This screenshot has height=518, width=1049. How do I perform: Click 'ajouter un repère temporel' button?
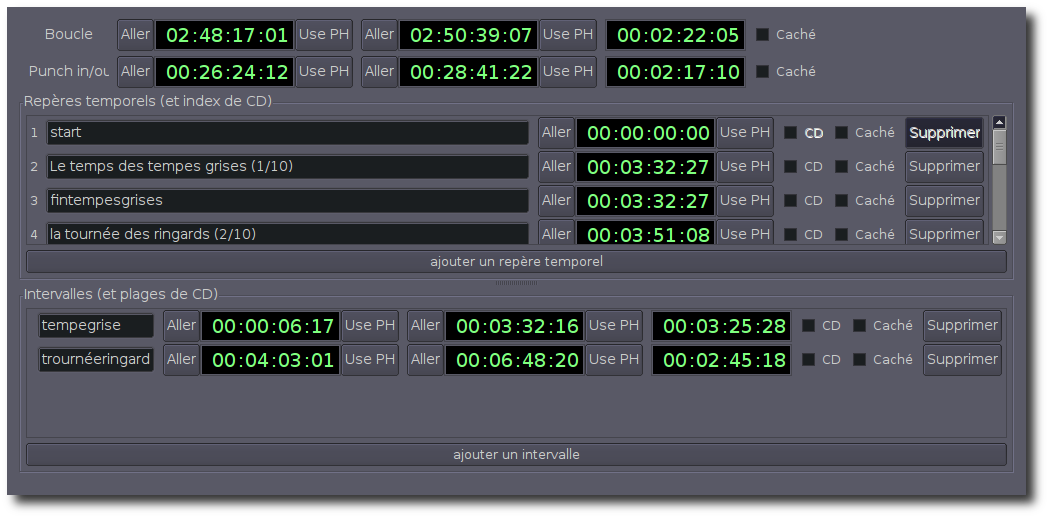click(516, 262)
